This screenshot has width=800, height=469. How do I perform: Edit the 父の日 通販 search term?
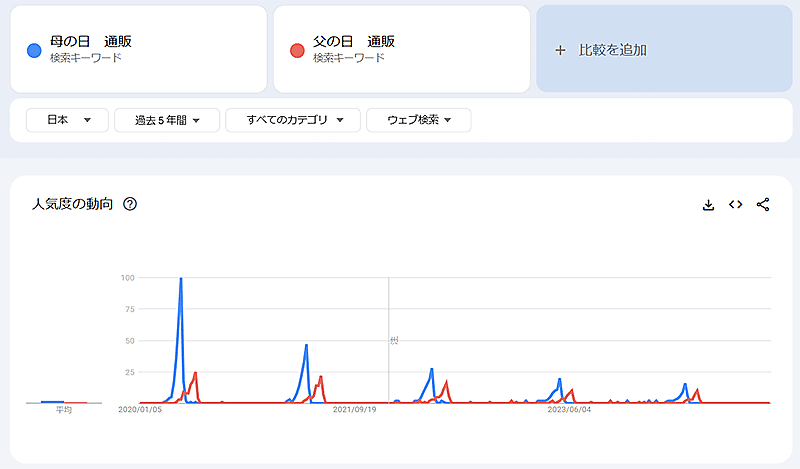(353, 42)
